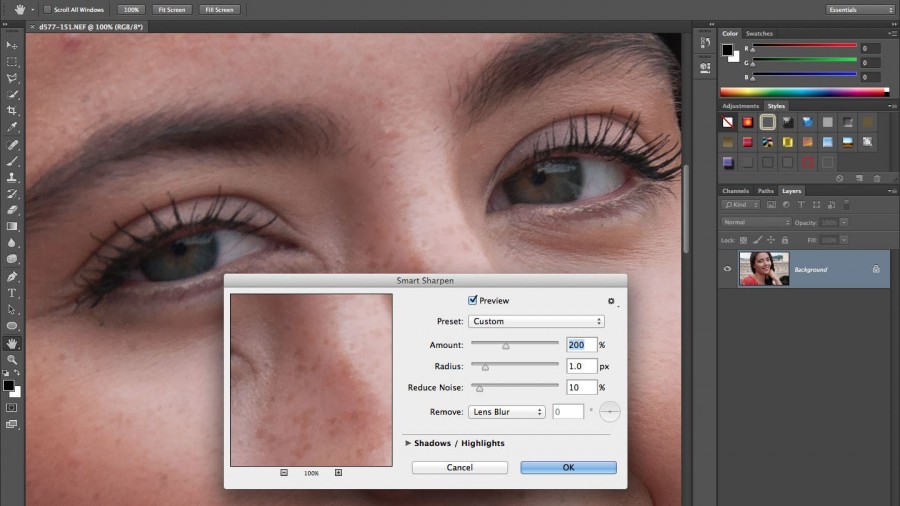The height and width of the screenshot is (506, 900).
Task: Toggle Quick Mask mode icon
Action: pos(11,408)
